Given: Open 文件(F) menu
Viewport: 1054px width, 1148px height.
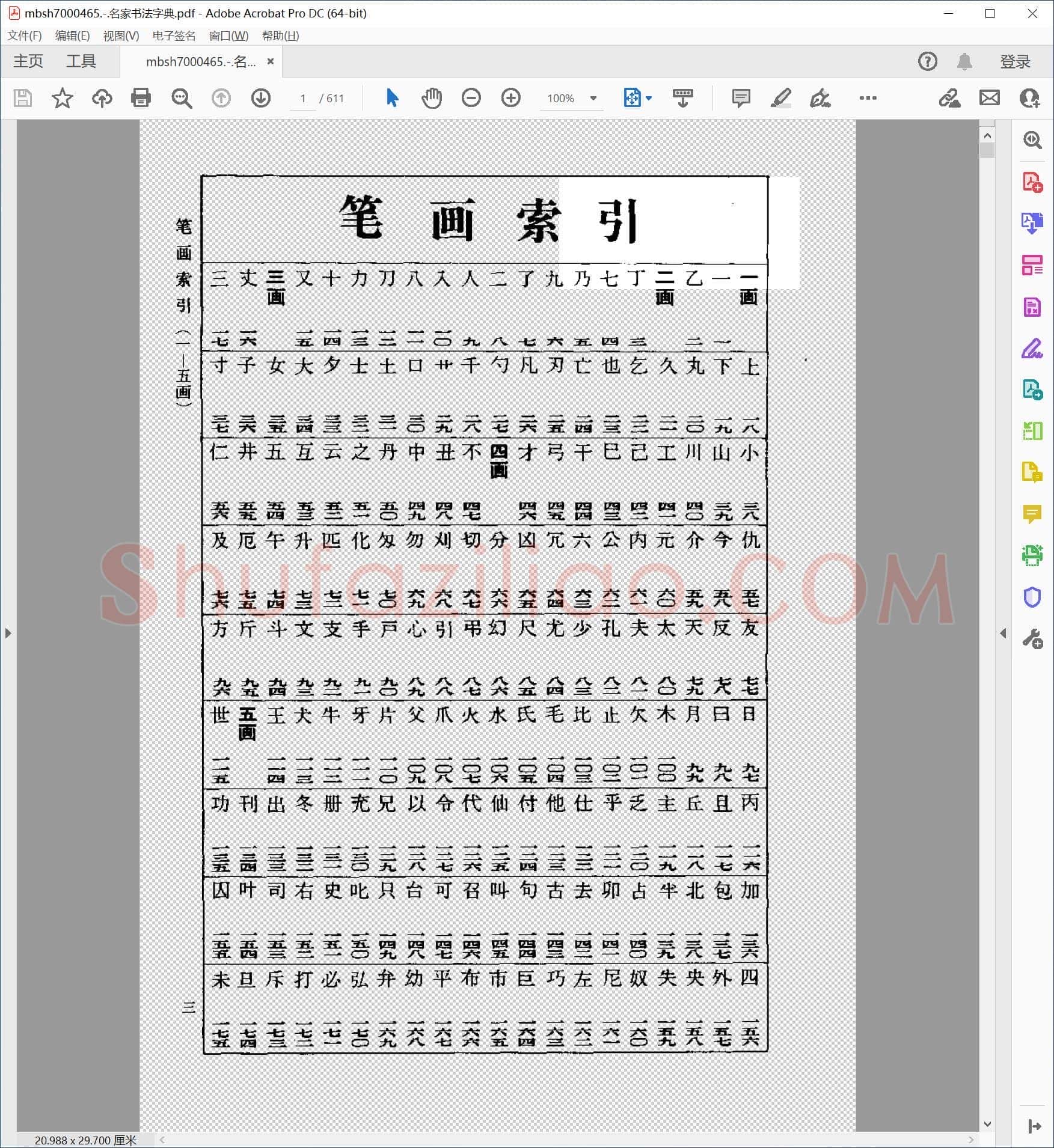Looking at the screenshot, I should click(x=25, y=35).
